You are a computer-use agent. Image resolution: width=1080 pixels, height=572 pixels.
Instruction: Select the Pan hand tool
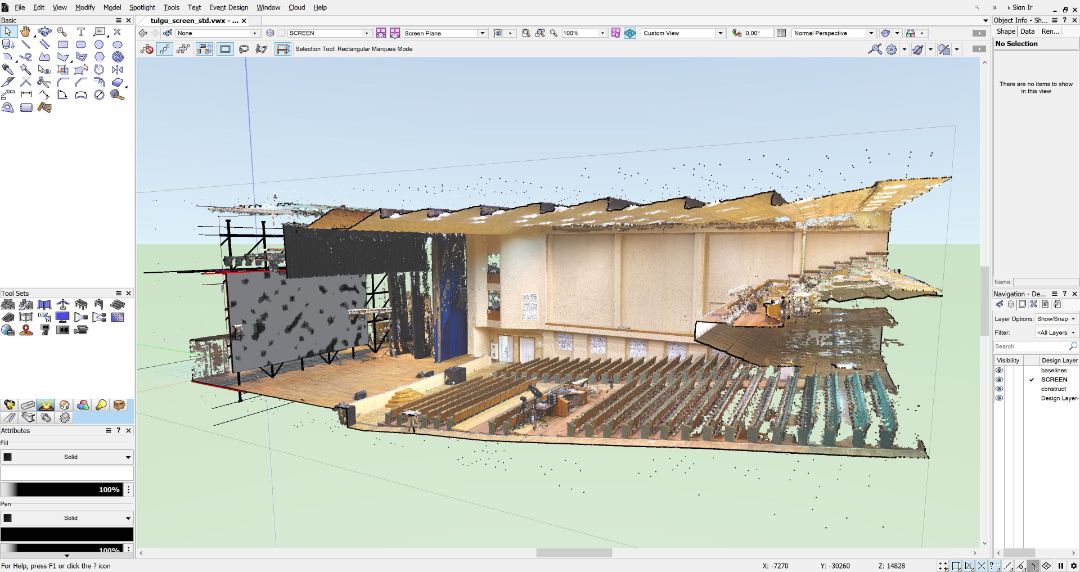point(26,32)
